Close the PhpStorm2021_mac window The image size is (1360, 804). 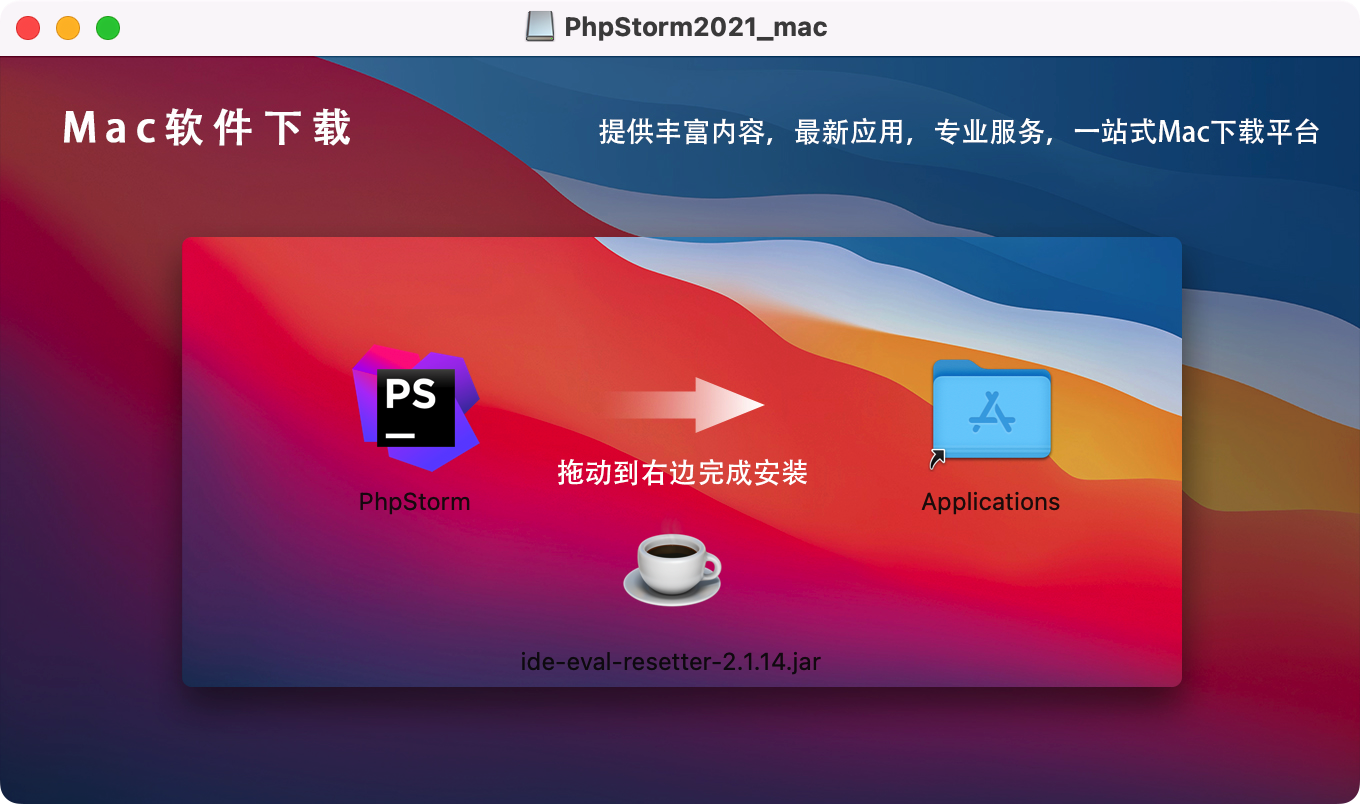28,28
